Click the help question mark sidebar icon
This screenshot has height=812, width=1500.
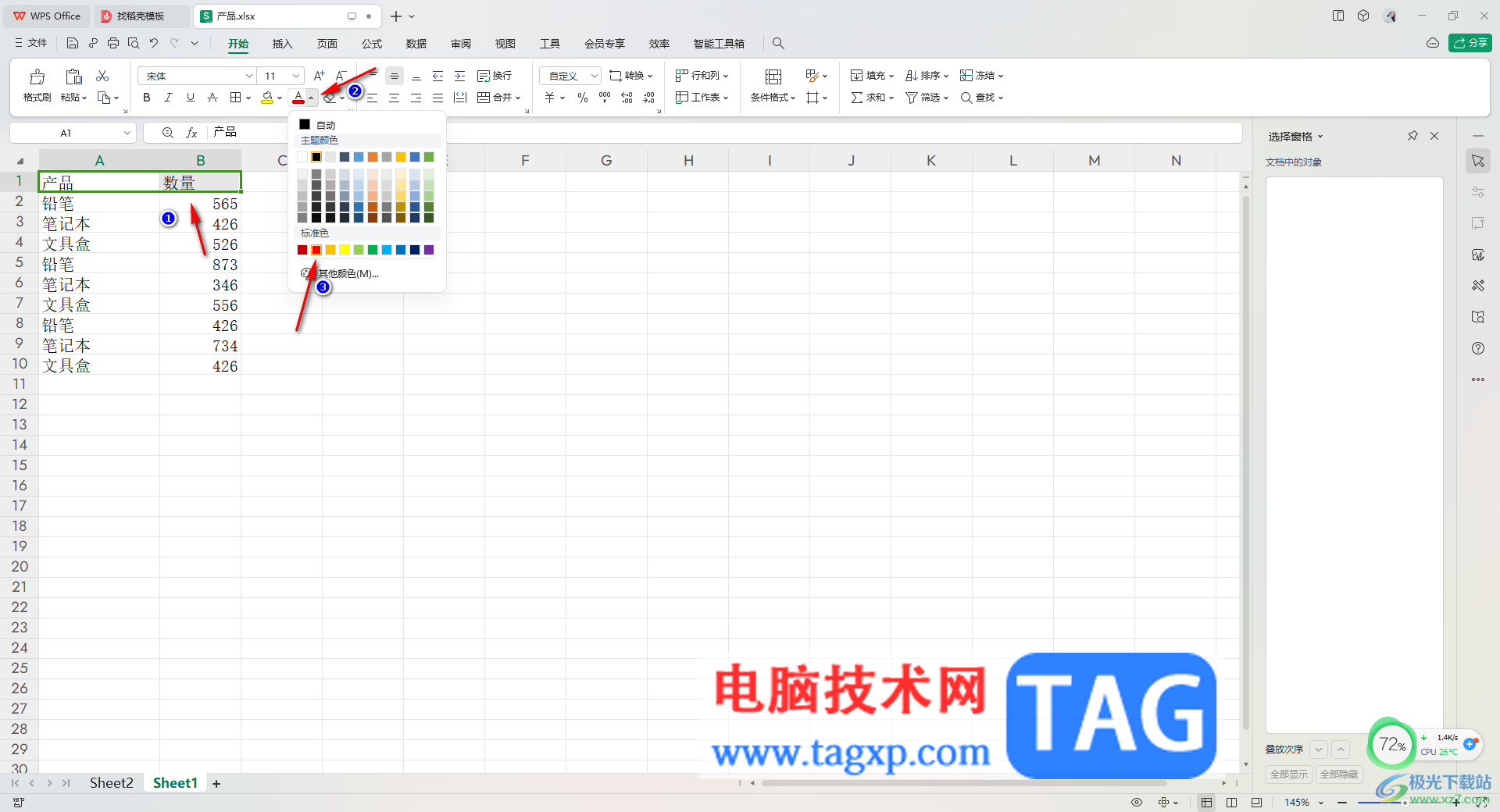pos(1478,348)
